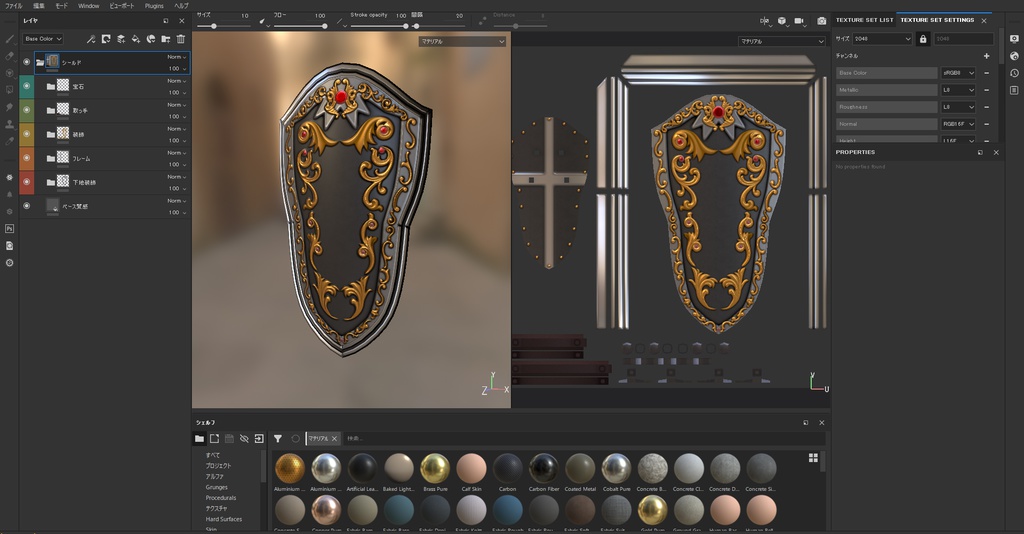Toggle visibility of 宝石 layer
Screen dimensions: 1024x534
[x=27, y=86]
